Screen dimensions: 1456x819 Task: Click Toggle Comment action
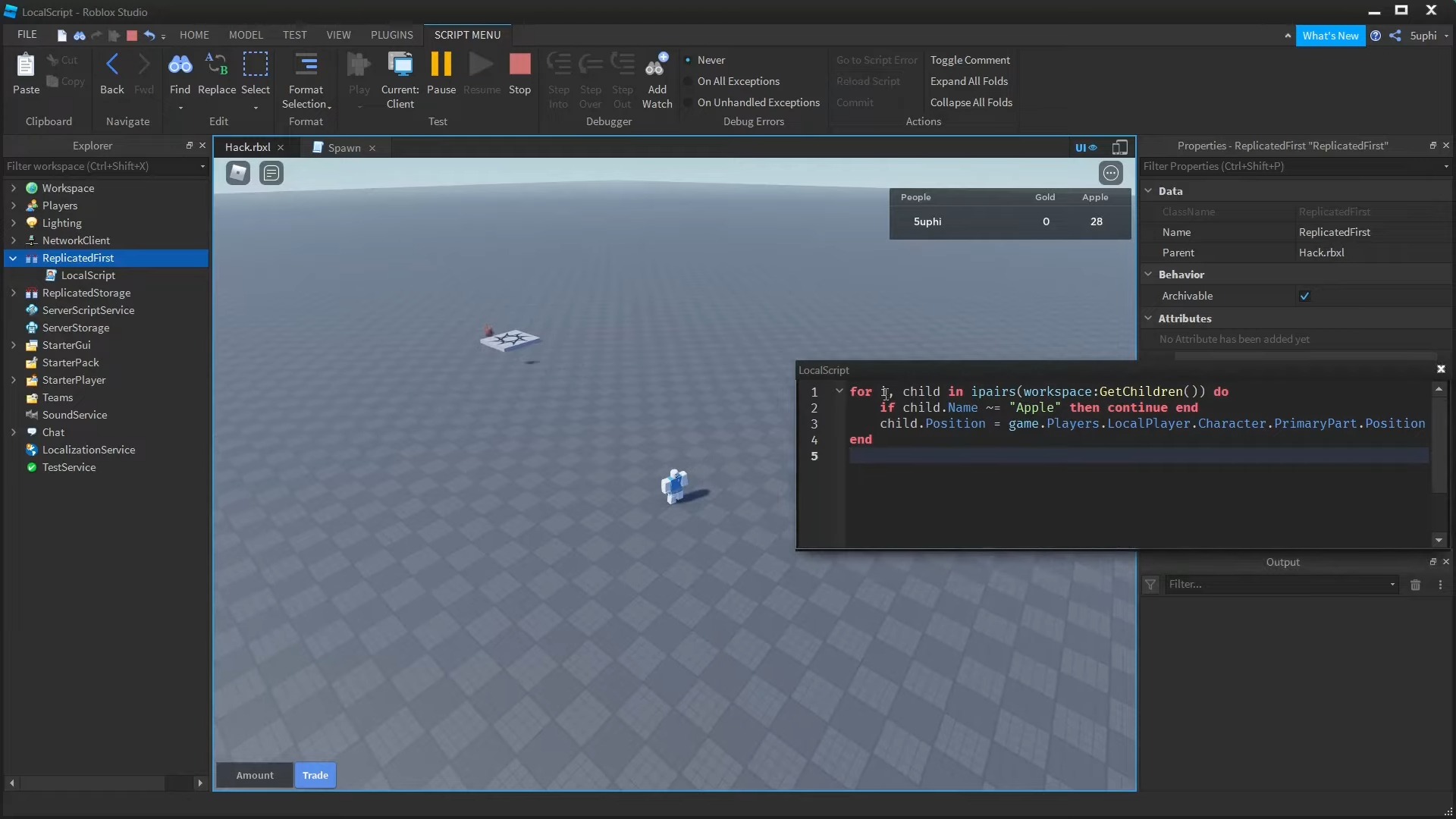(970, 60)
